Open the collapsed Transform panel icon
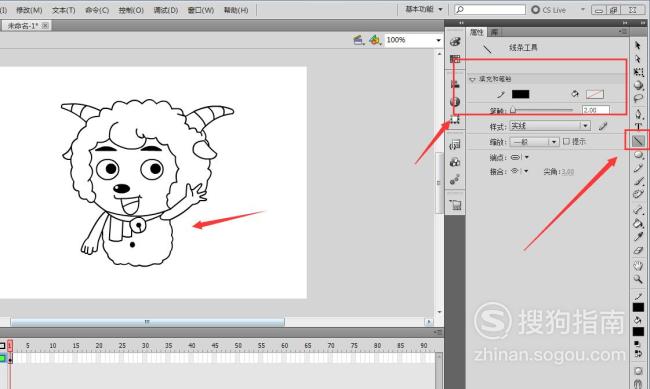 click(455, 119)
